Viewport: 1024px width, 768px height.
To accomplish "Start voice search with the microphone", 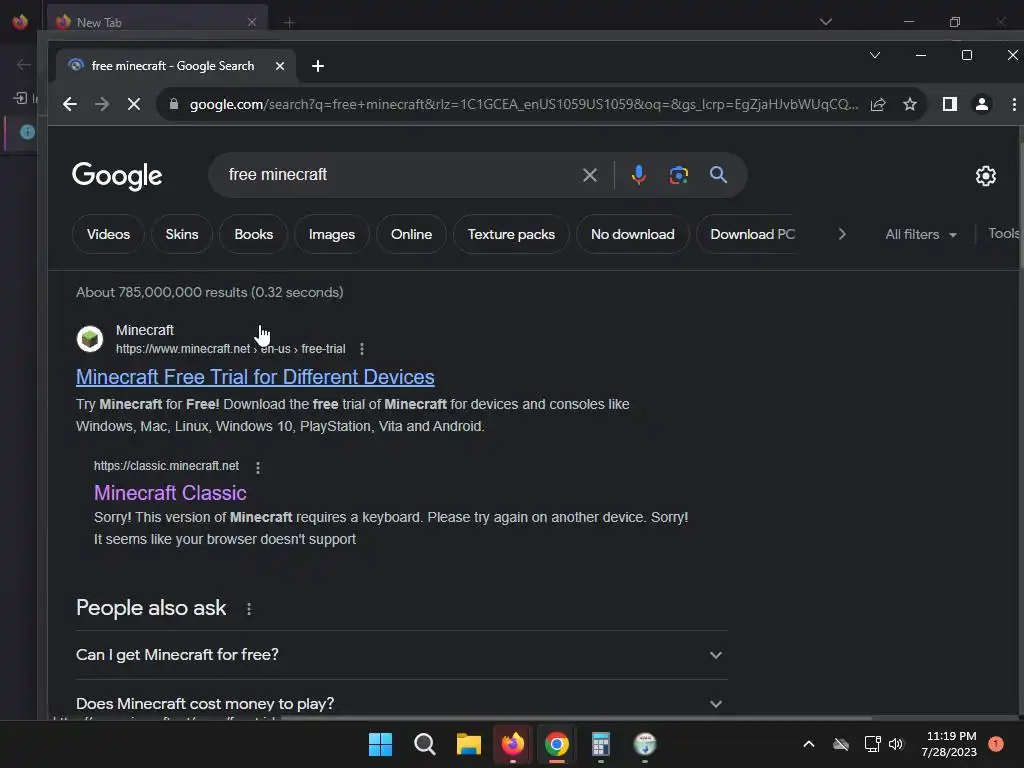I will click(x=639, y=175).
